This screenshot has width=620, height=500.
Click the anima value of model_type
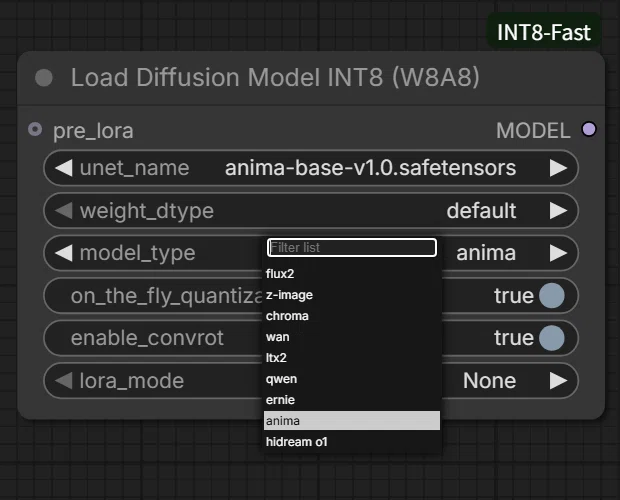point(486,253)
